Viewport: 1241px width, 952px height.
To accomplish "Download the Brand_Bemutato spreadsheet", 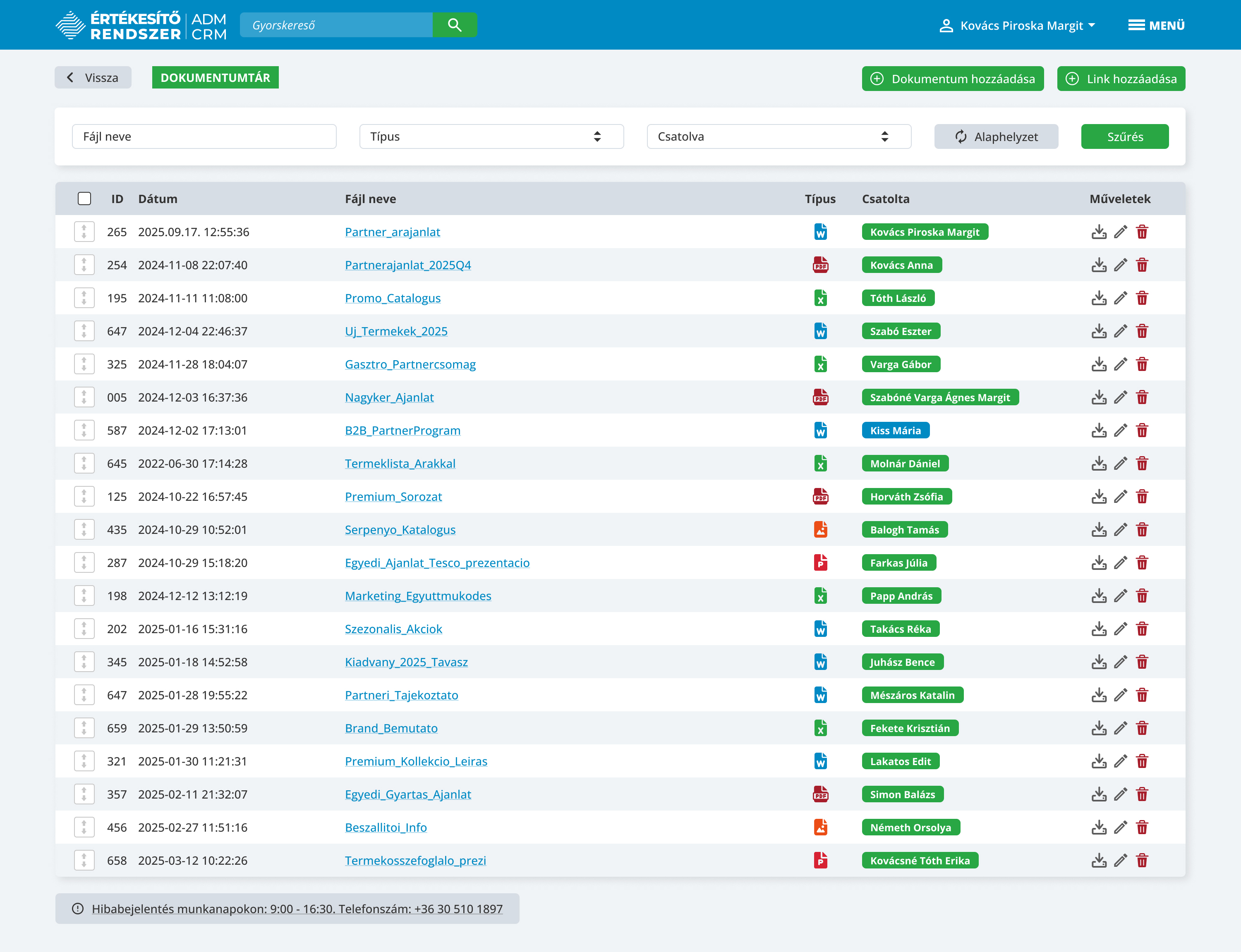I will [x=1099, y=728].
